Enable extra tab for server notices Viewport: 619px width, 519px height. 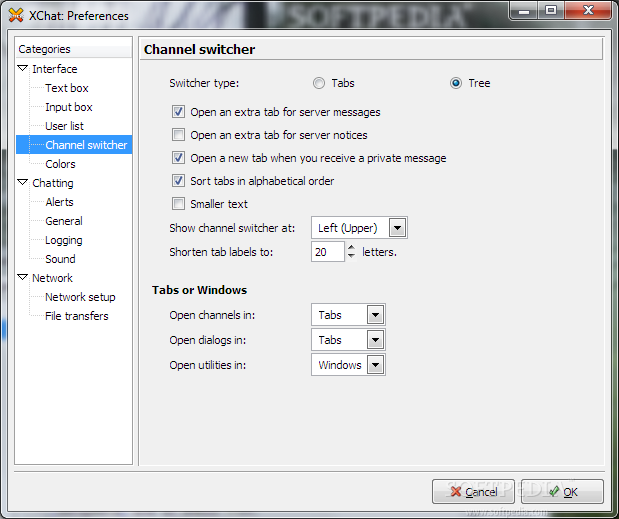(x=178, y=135)
